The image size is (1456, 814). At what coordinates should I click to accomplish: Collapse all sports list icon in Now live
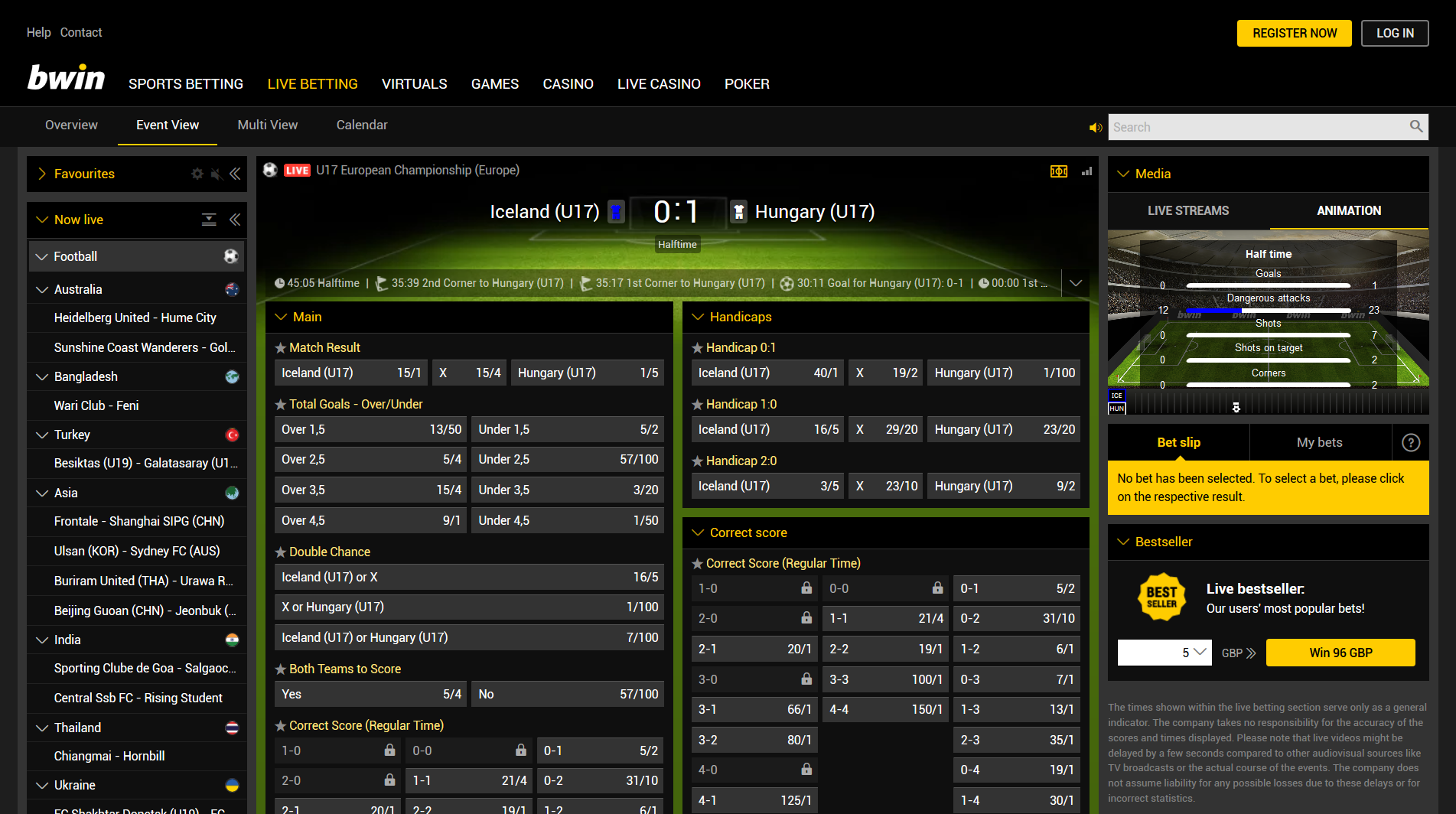209,220
